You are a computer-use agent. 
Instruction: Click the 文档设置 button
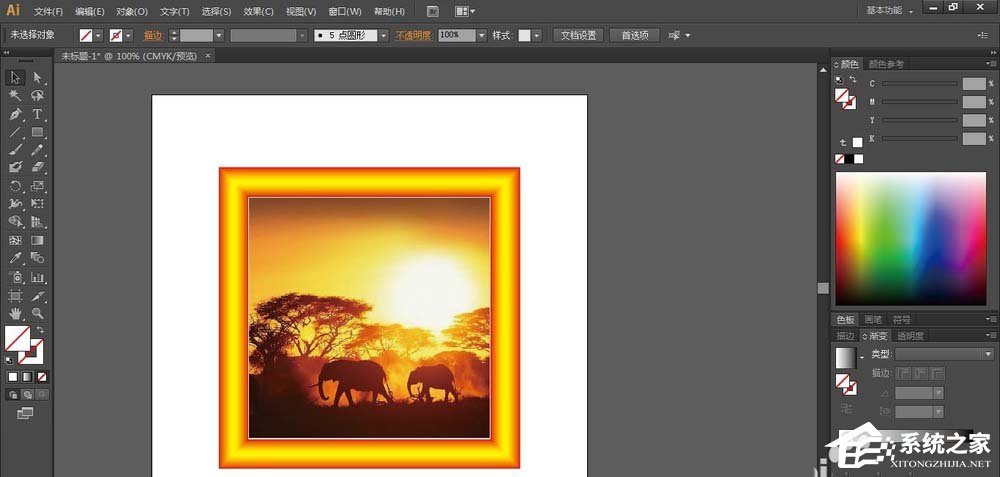pyautogui.click(x=577, y=35)
